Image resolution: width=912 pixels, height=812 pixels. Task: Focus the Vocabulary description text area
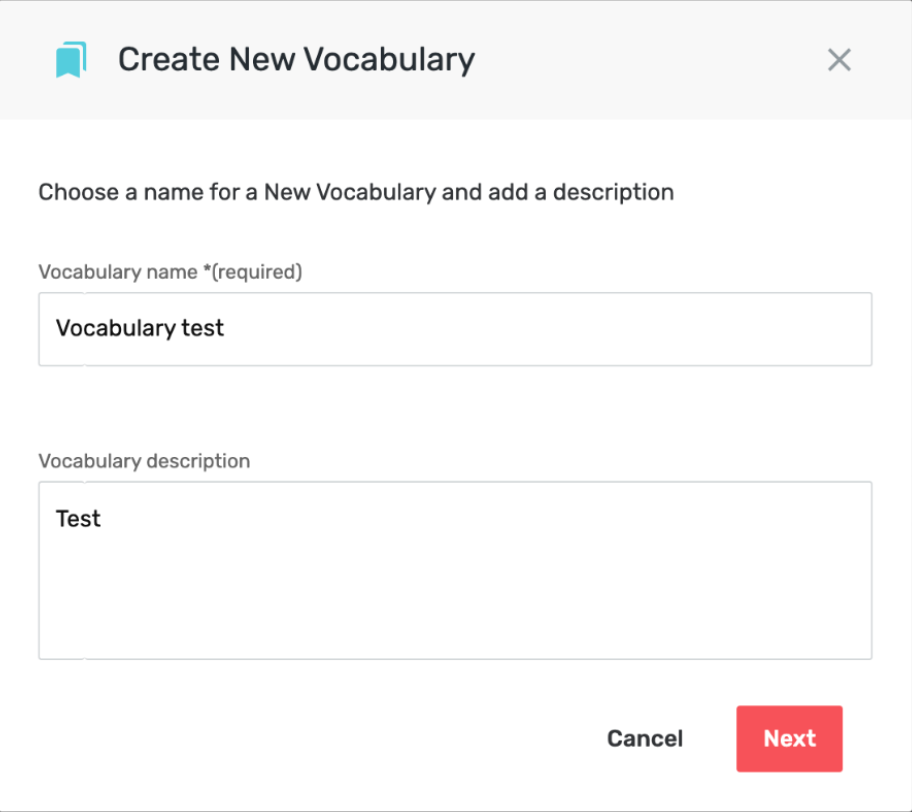point(455,570)
